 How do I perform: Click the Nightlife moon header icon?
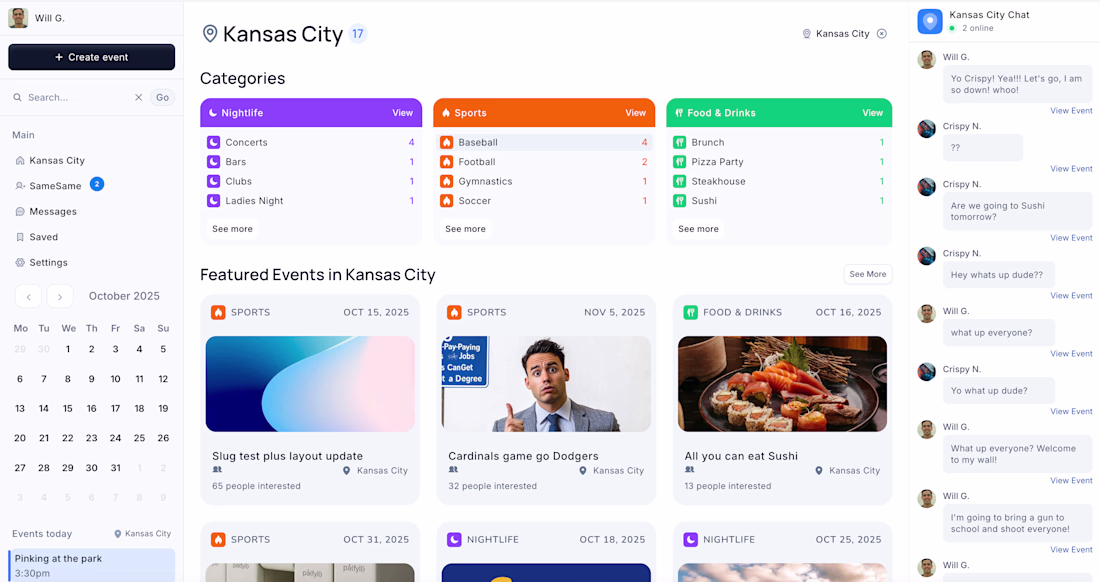[213, 113]
